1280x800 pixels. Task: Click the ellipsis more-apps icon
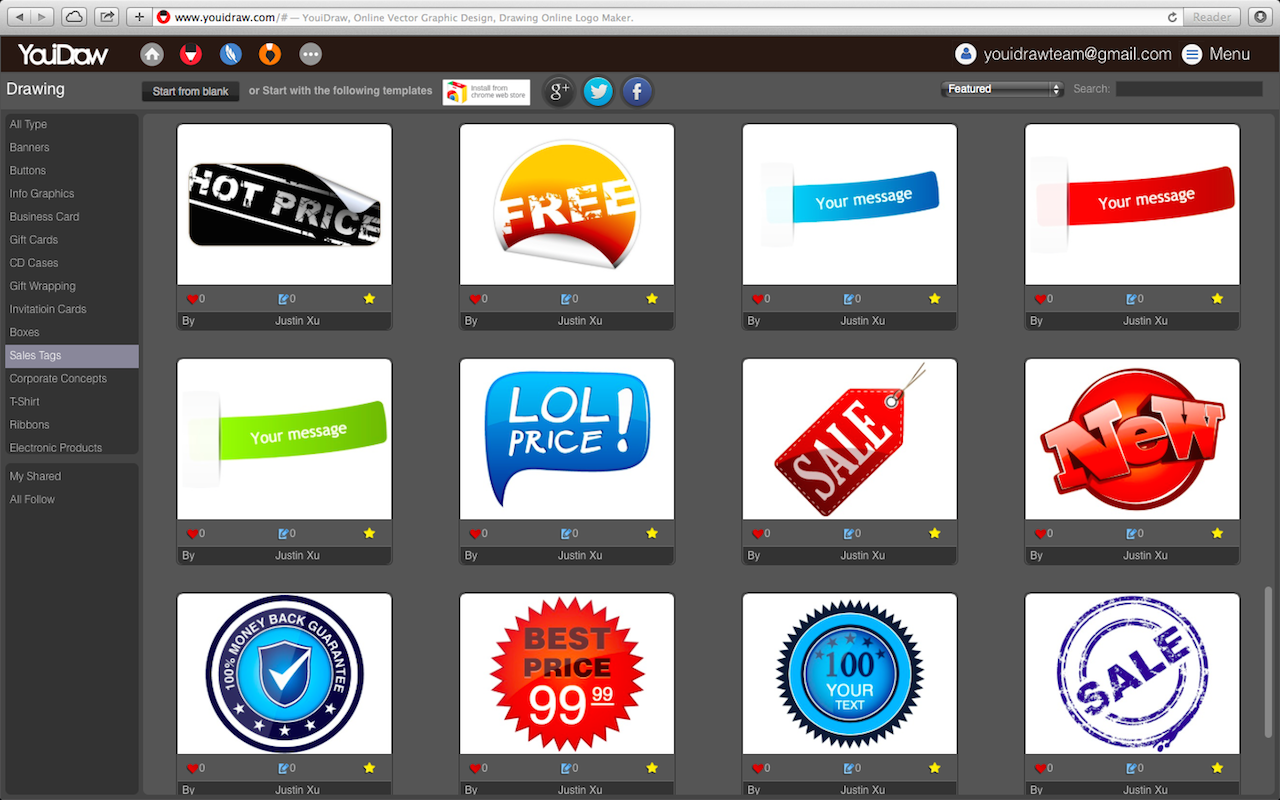[x=310, y=54]
